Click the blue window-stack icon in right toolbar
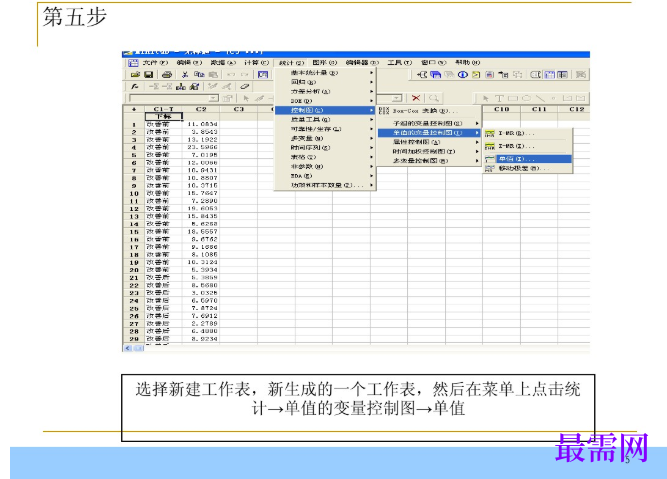The image size is (667, 479). 435,74
